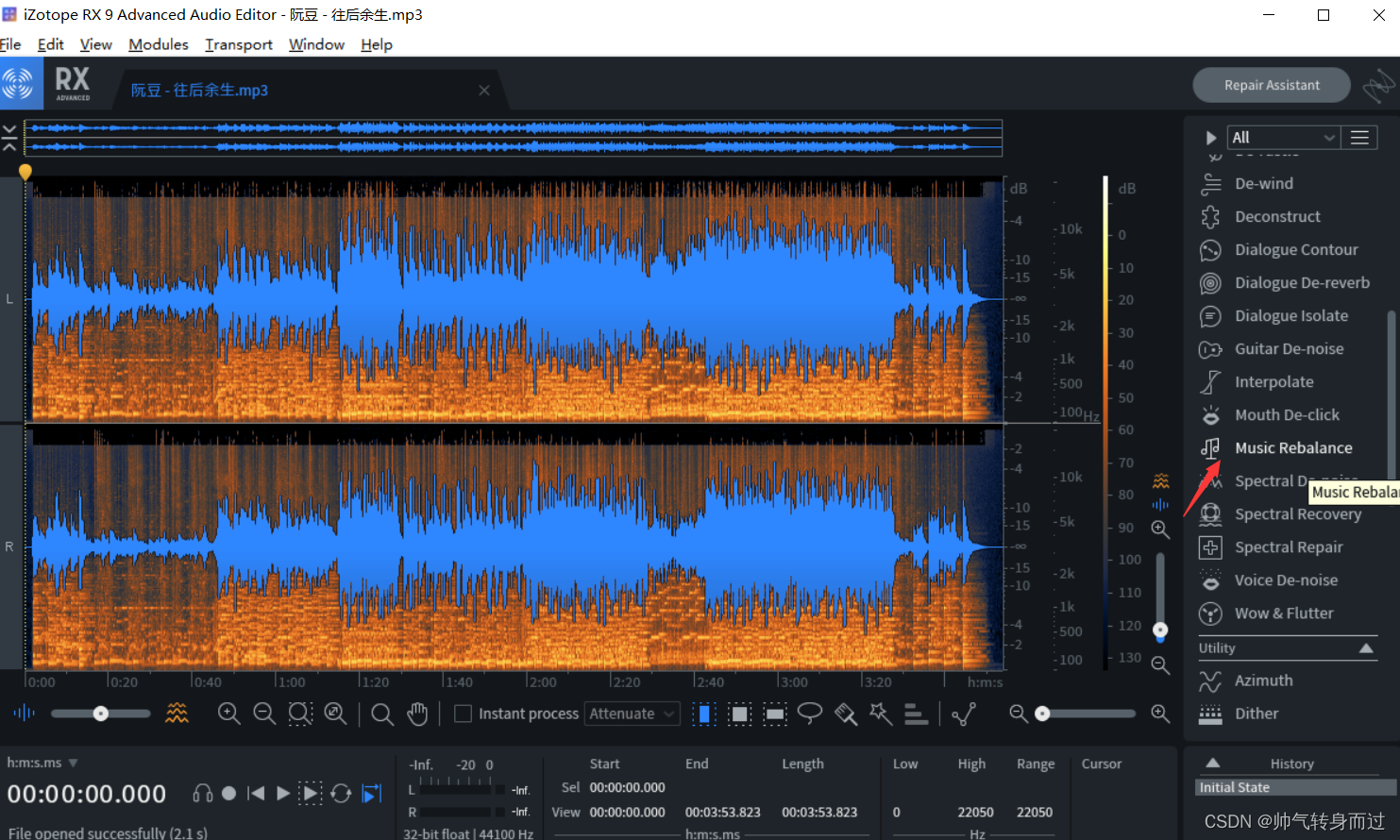Click the zoom in icon in bottom-left toolbar
The image size is (1400, 840).
(228, 714)
